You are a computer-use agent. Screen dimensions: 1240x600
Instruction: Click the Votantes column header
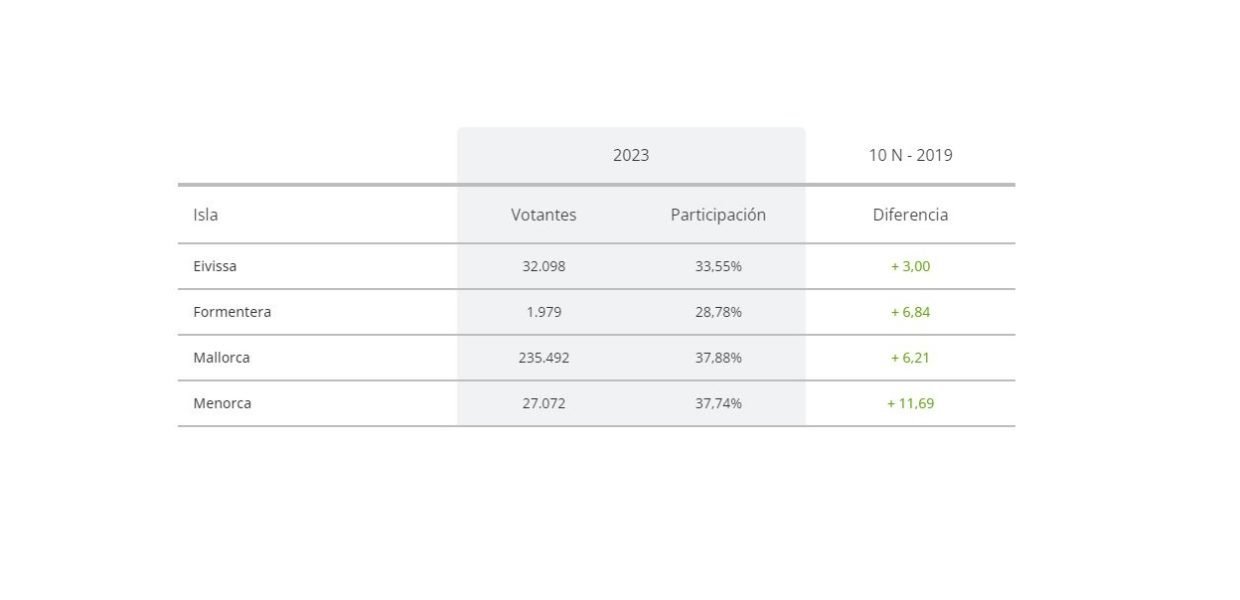[x=544, y=214]
